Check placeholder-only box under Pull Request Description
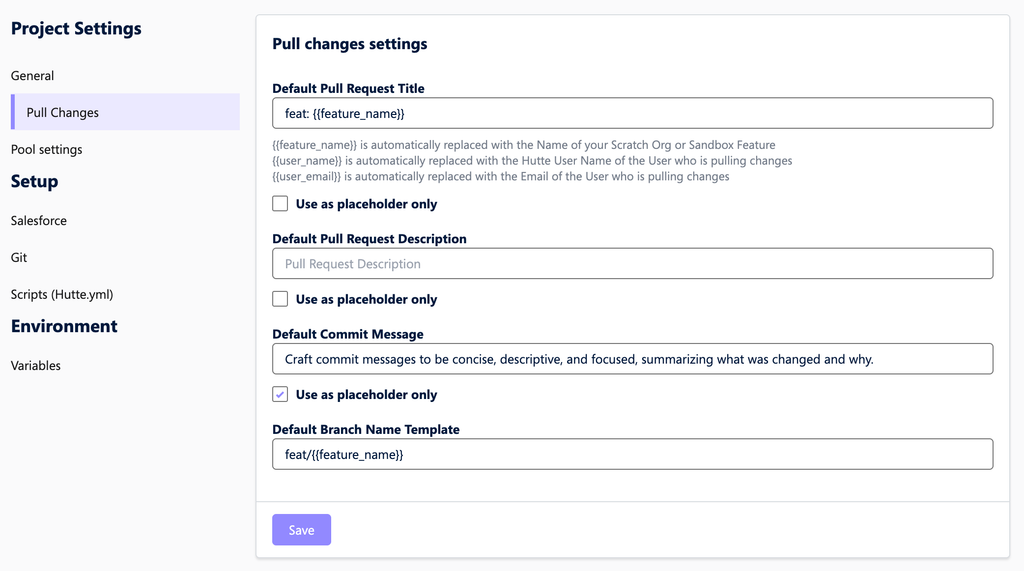 coord(280,299)
